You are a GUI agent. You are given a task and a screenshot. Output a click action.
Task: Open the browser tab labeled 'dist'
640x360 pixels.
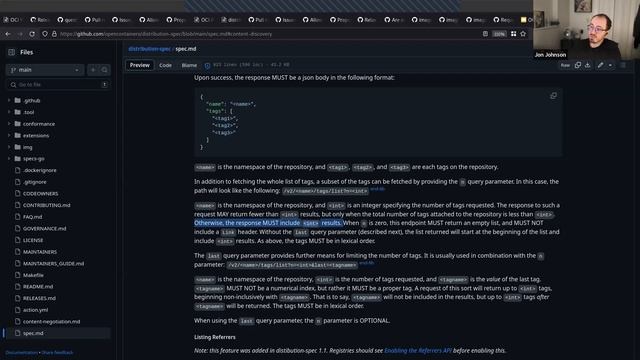pos(231,20)
